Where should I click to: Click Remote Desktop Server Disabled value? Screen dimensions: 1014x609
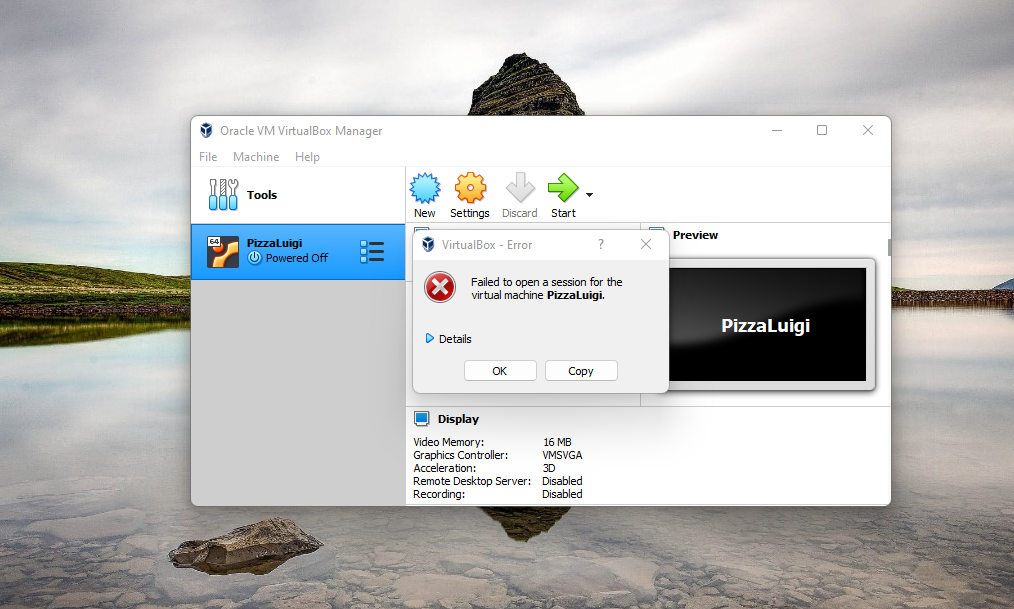(562, 481)
